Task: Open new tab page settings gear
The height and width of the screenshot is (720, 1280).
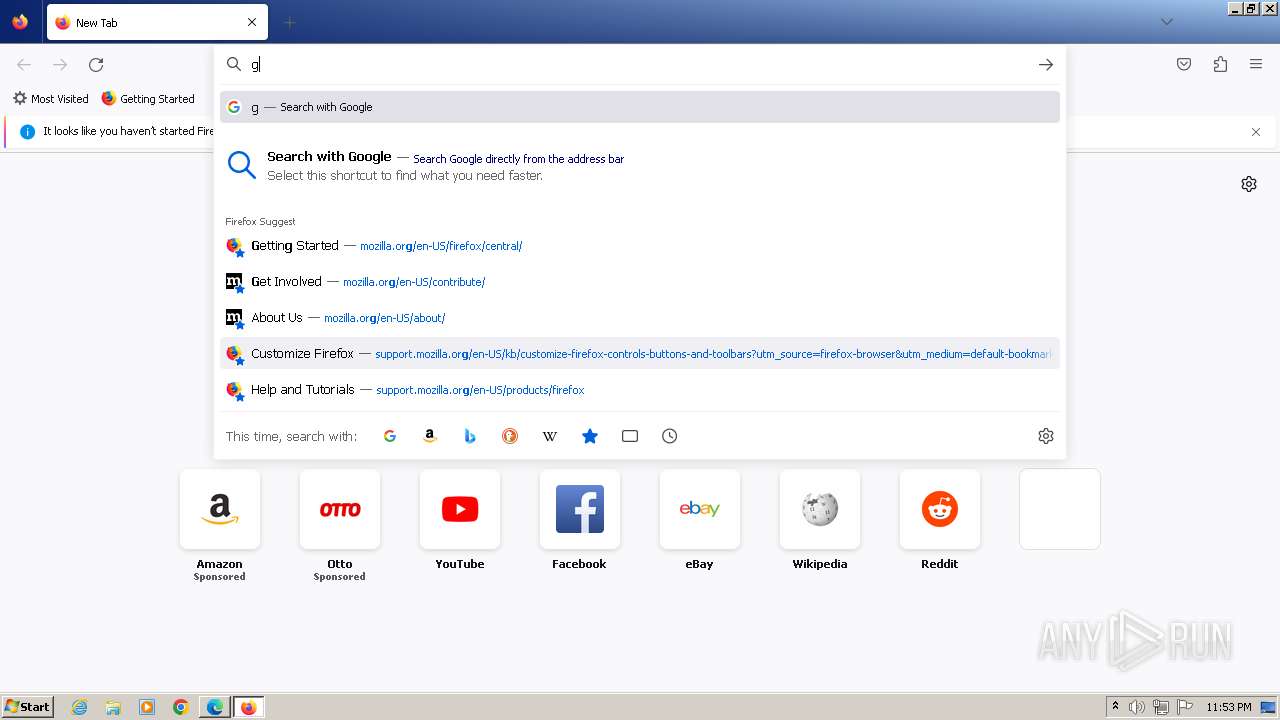Action: tap(1249, 184)
